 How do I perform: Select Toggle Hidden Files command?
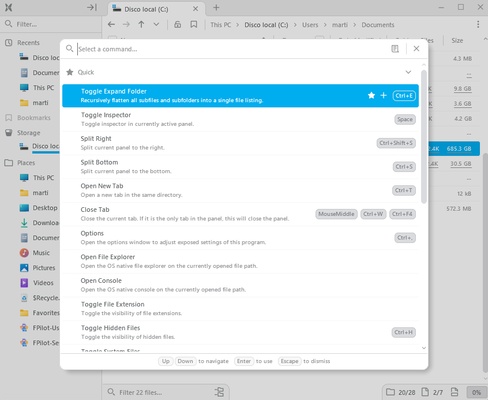pos(240,332)
